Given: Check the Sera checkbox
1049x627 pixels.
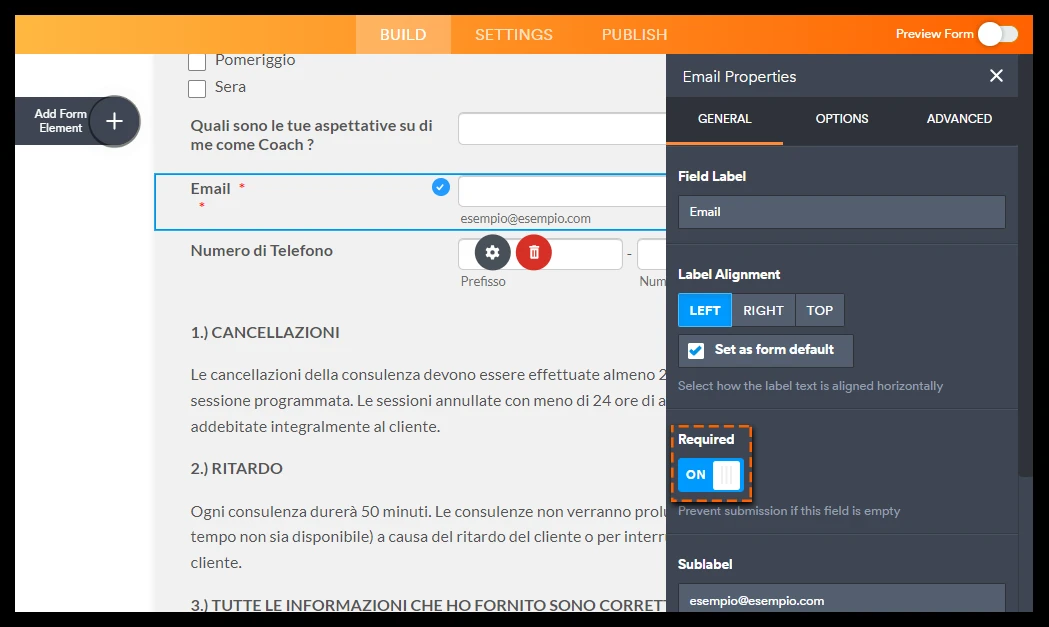Looking at the screenshot, I should tap(196, 88).
